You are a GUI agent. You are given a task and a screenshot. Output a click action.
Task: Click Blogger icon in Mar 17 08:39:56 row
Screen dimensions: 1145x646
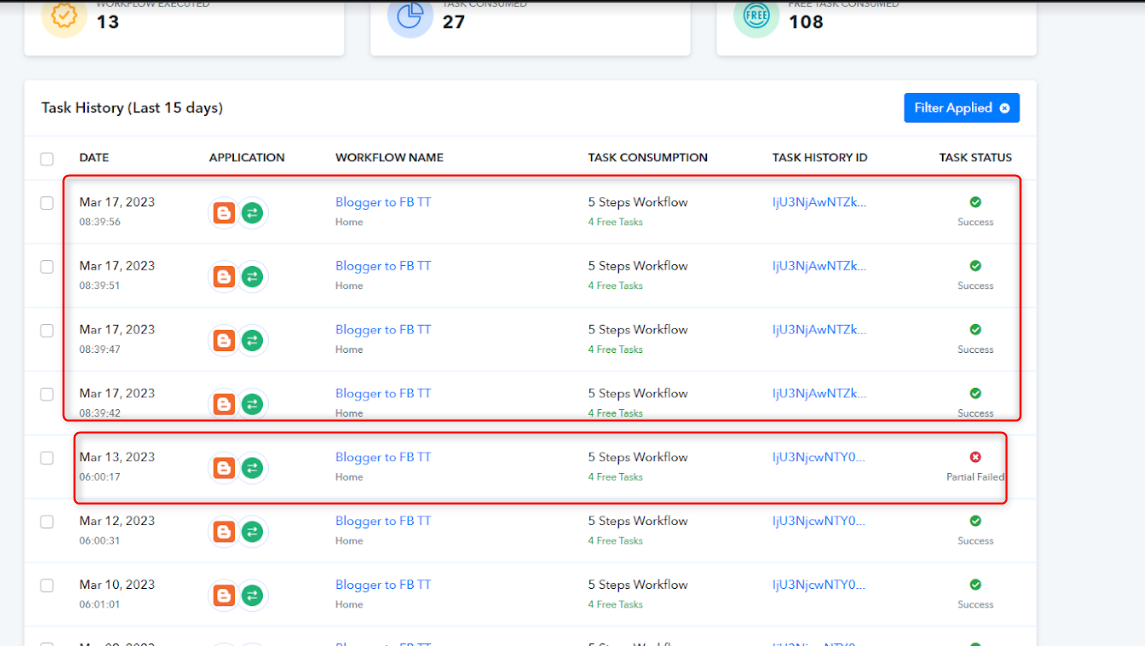coord(224,213)
